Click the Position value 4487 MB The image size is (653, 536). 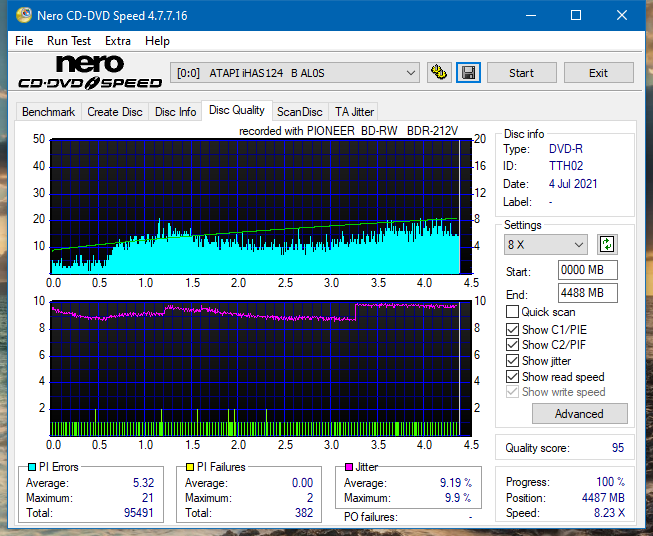[x=603, y=498]
